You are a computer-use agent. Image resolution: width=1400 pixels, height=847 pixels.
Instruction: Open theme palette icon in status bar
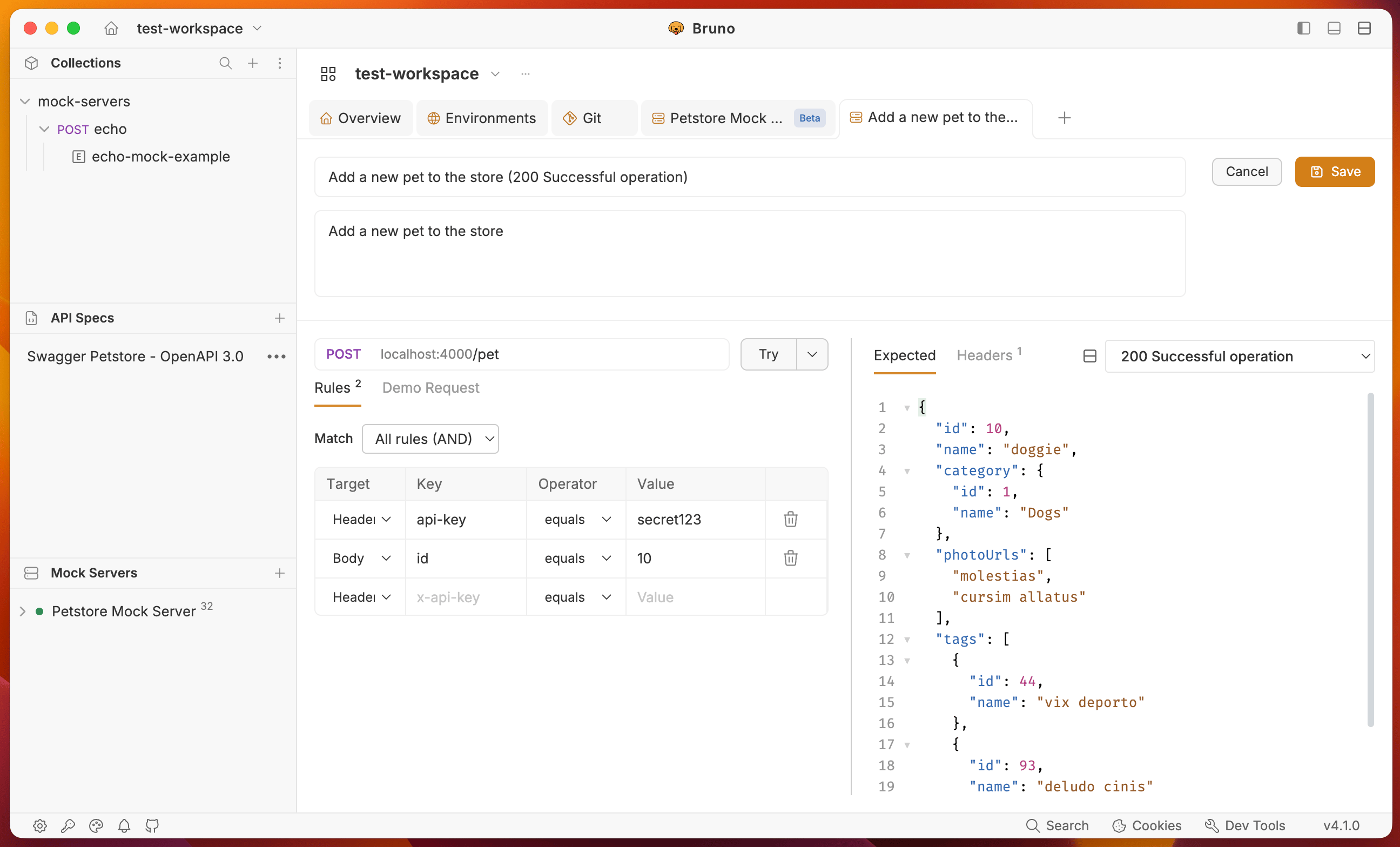pyautogui.click(x=96, y=825)
